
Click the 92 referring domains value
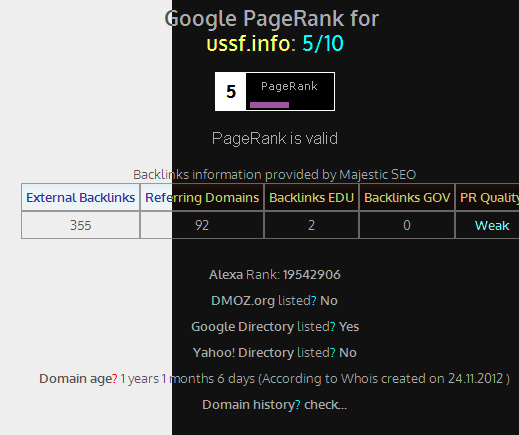(x=202, y=225)
